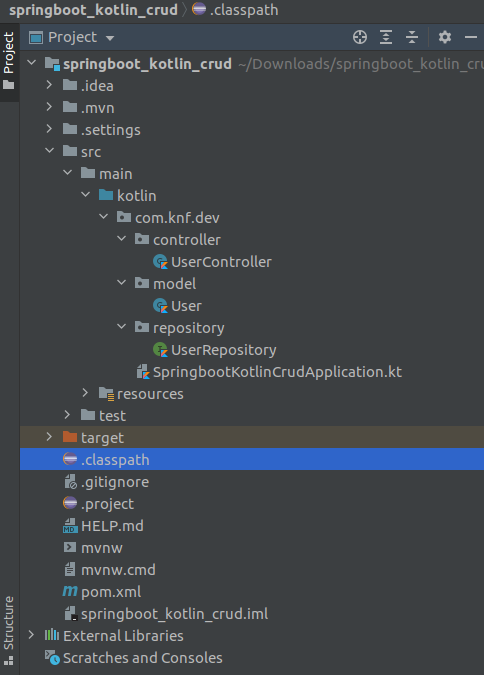Collapse the com.knf.dev package
The height and width of the screenshot is (675, 484).
(x=104, y=217)
